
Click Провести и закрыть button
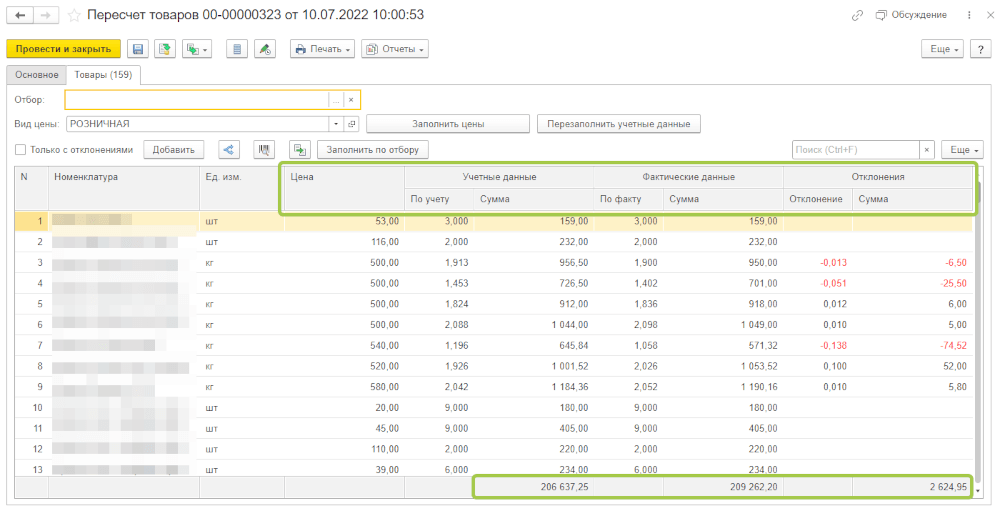(63, 49)
